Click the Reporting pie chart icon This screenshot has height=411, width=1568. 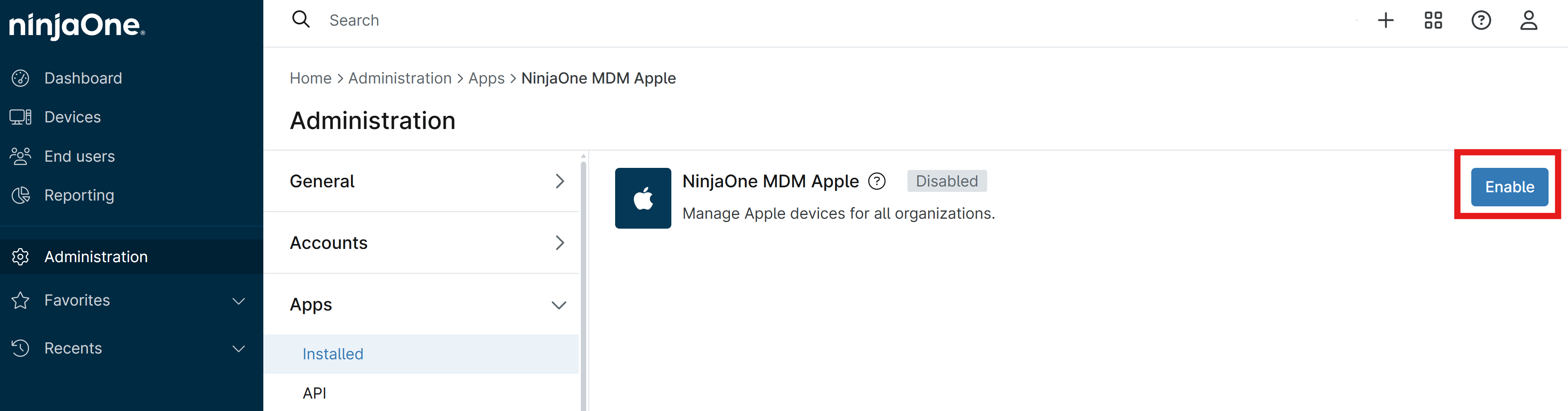point(20,195)
